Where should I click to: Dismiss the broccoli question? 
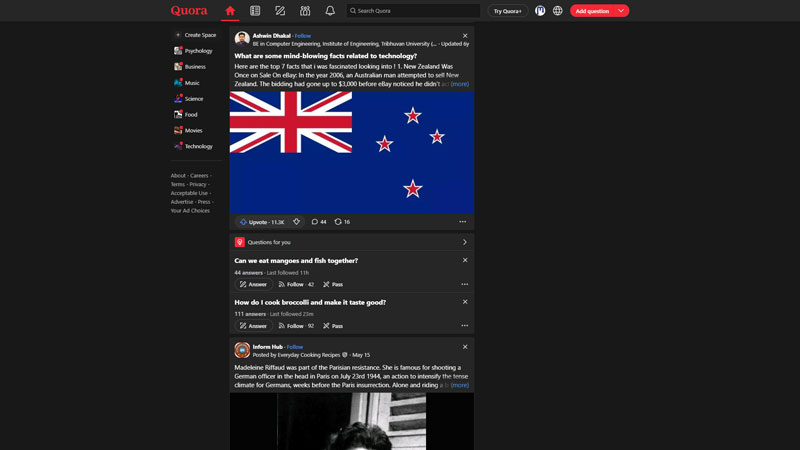point(465,302)
